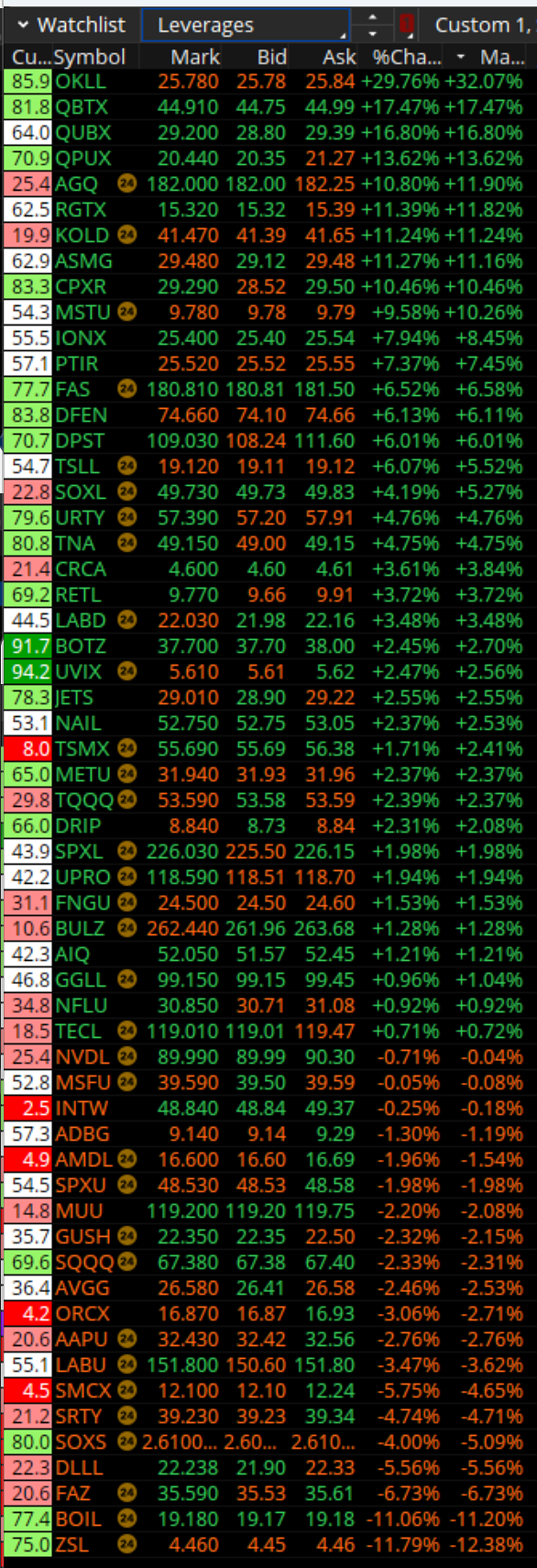This screenshot has width=537, height=1568.
Task: Sort by the Bid column header
Action: [271, 57]
